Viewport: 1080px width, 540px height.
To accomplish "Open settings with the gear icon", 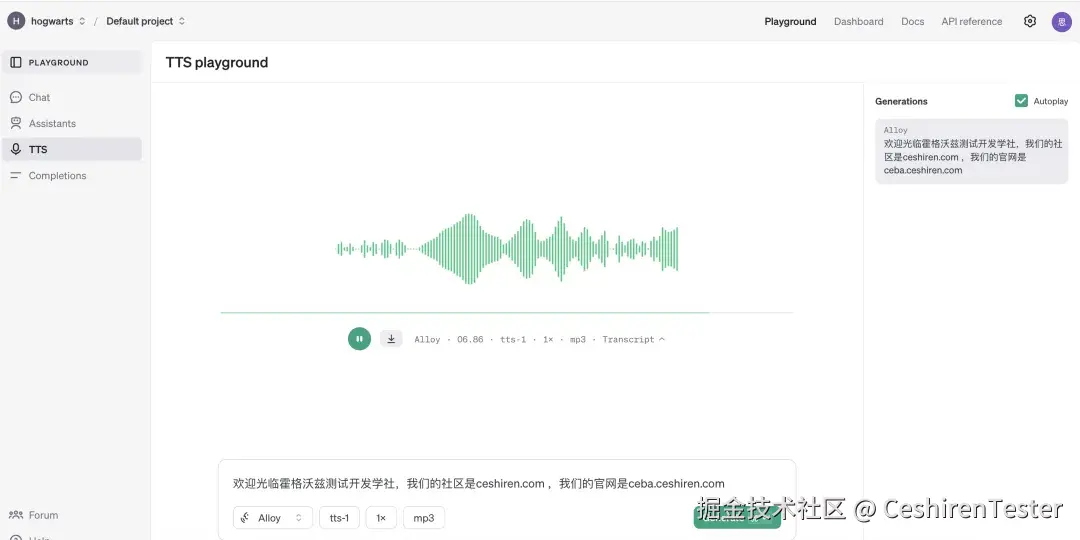I will coord(1030,21).
